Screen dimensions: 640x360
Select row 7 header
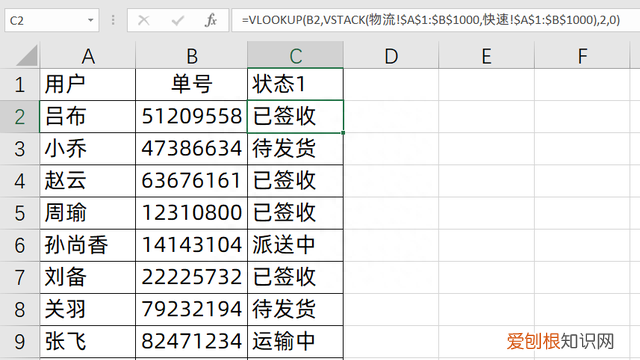20,278
